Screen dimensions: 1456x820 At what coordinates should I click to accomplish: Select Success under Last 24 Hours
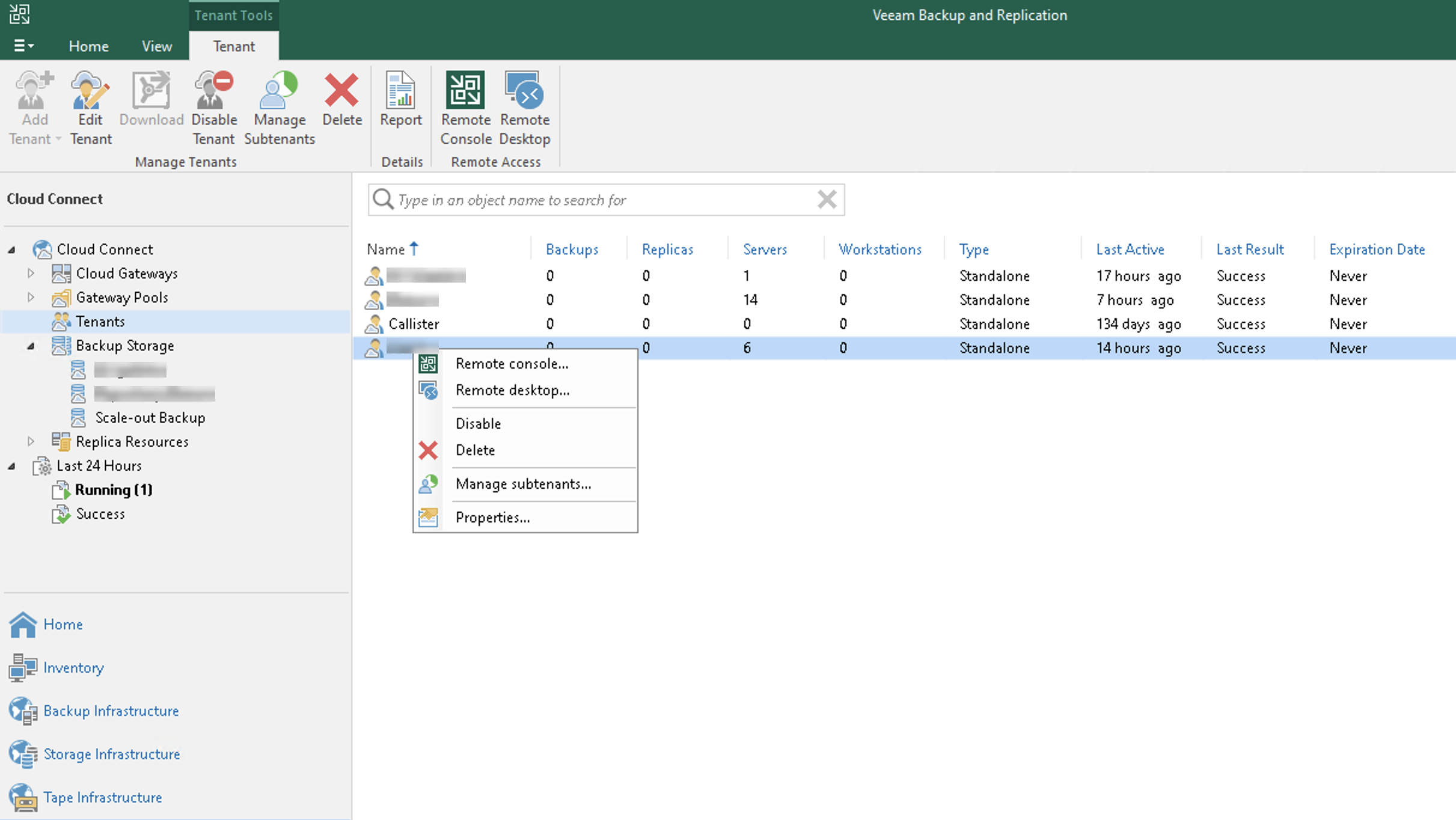coord(100,514)
